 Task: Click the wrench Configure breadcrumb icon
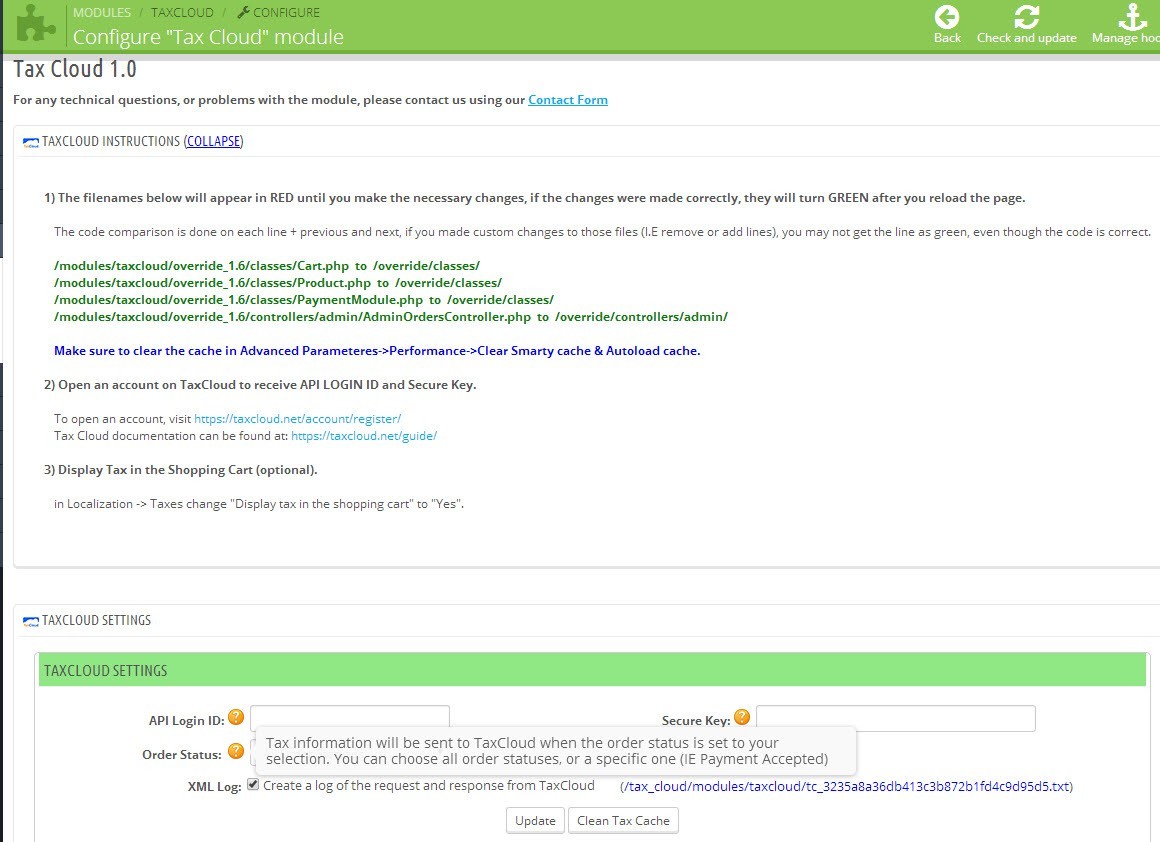coord(243,12)
